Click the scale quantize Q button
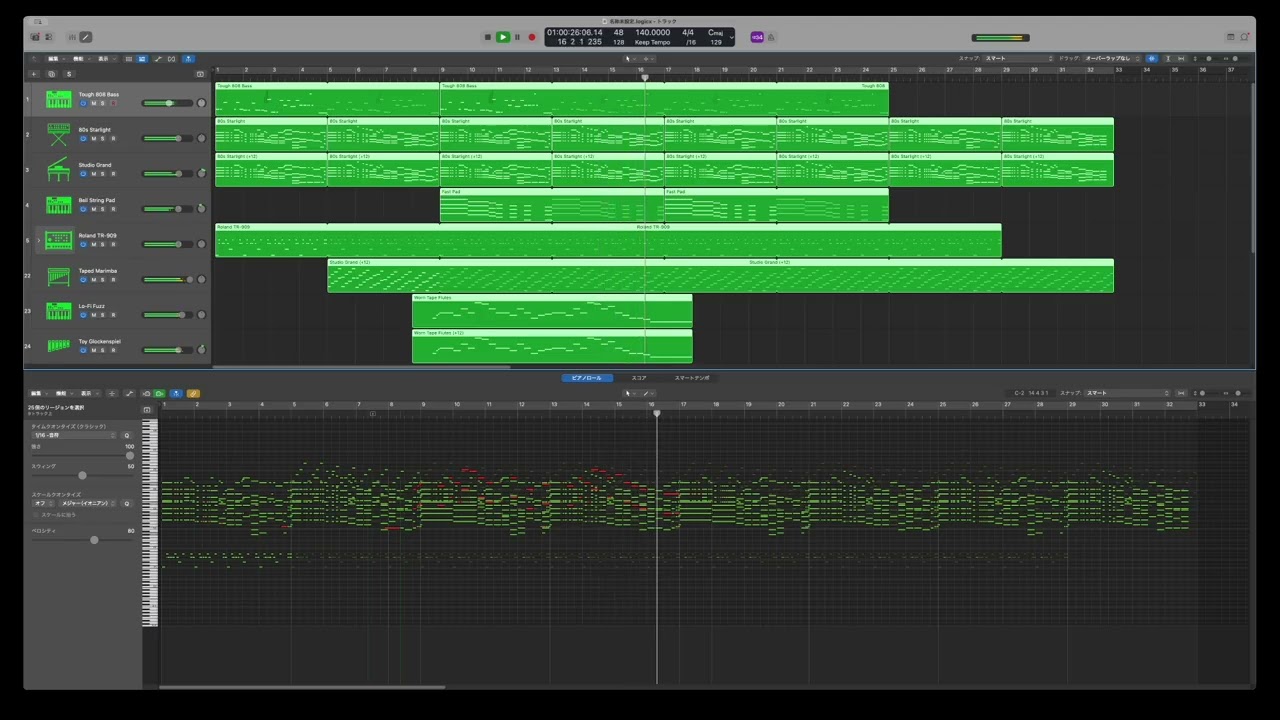Viewport: 1280px width, 720px height. (x=127, y=503)
